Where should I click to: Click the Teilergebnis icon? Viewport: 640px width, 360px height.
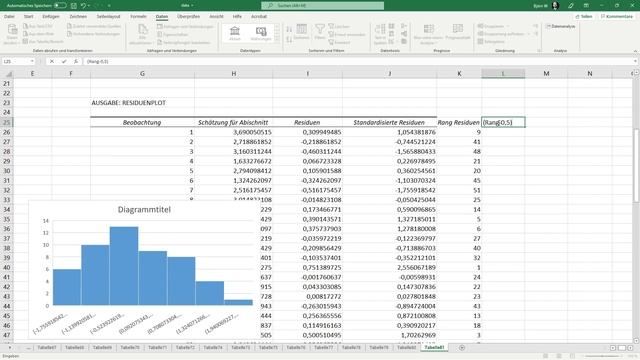pos(480,41)
